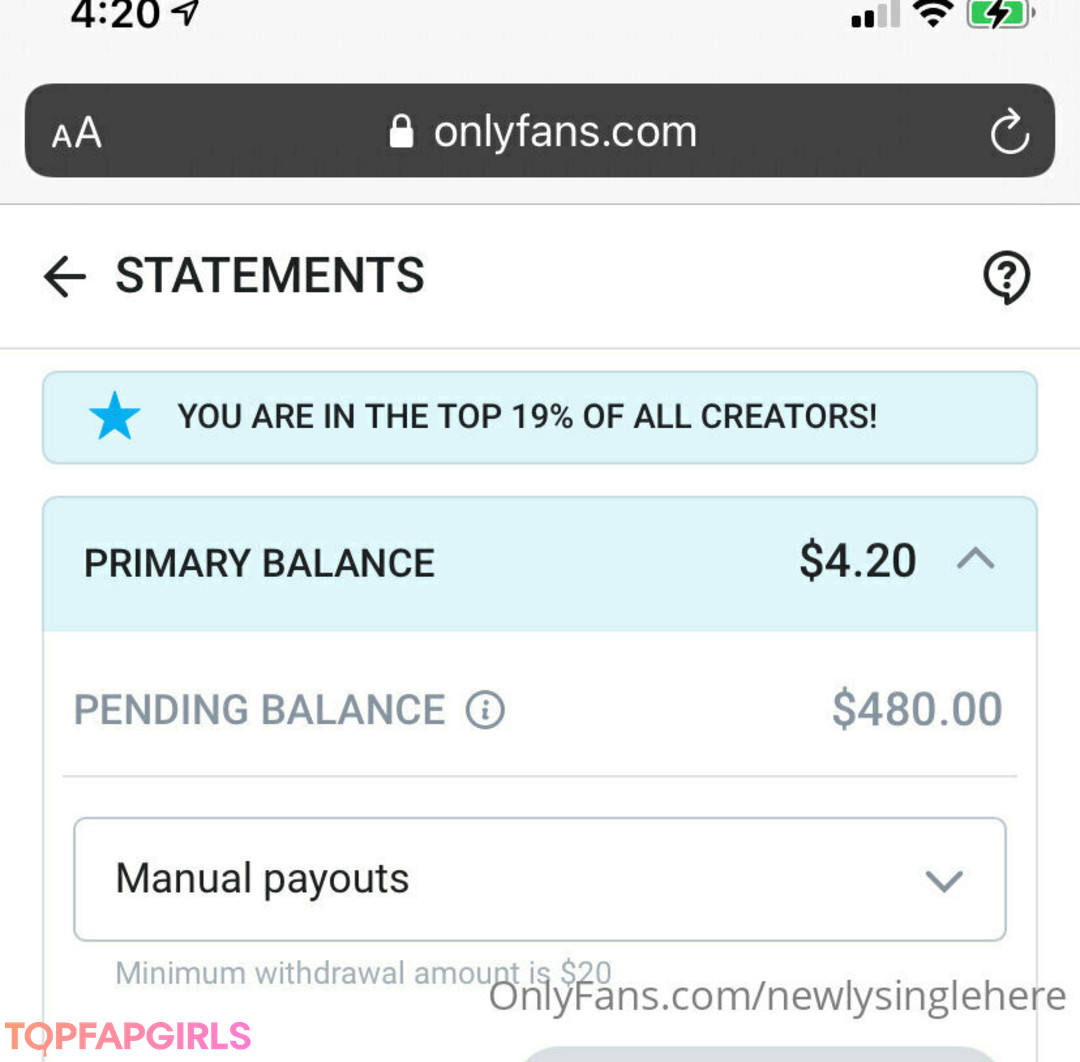Click the blue star in the creators banner

[x=114, y=417]
